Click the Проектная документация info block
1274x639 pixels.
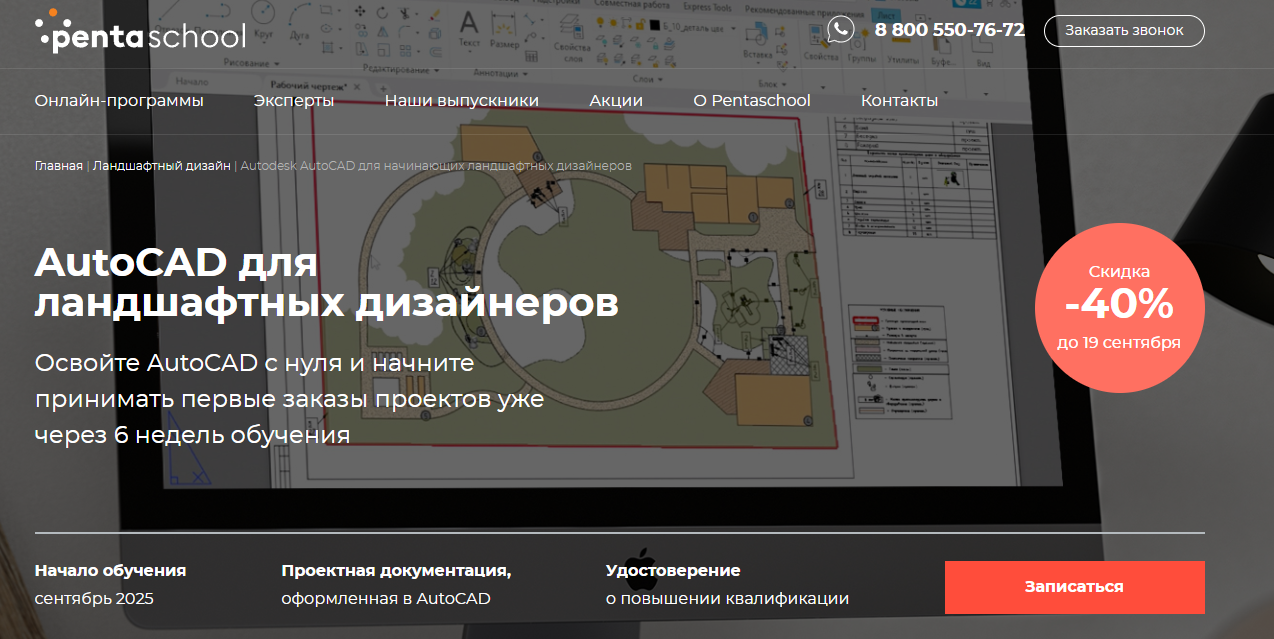(x=396, y=585)
